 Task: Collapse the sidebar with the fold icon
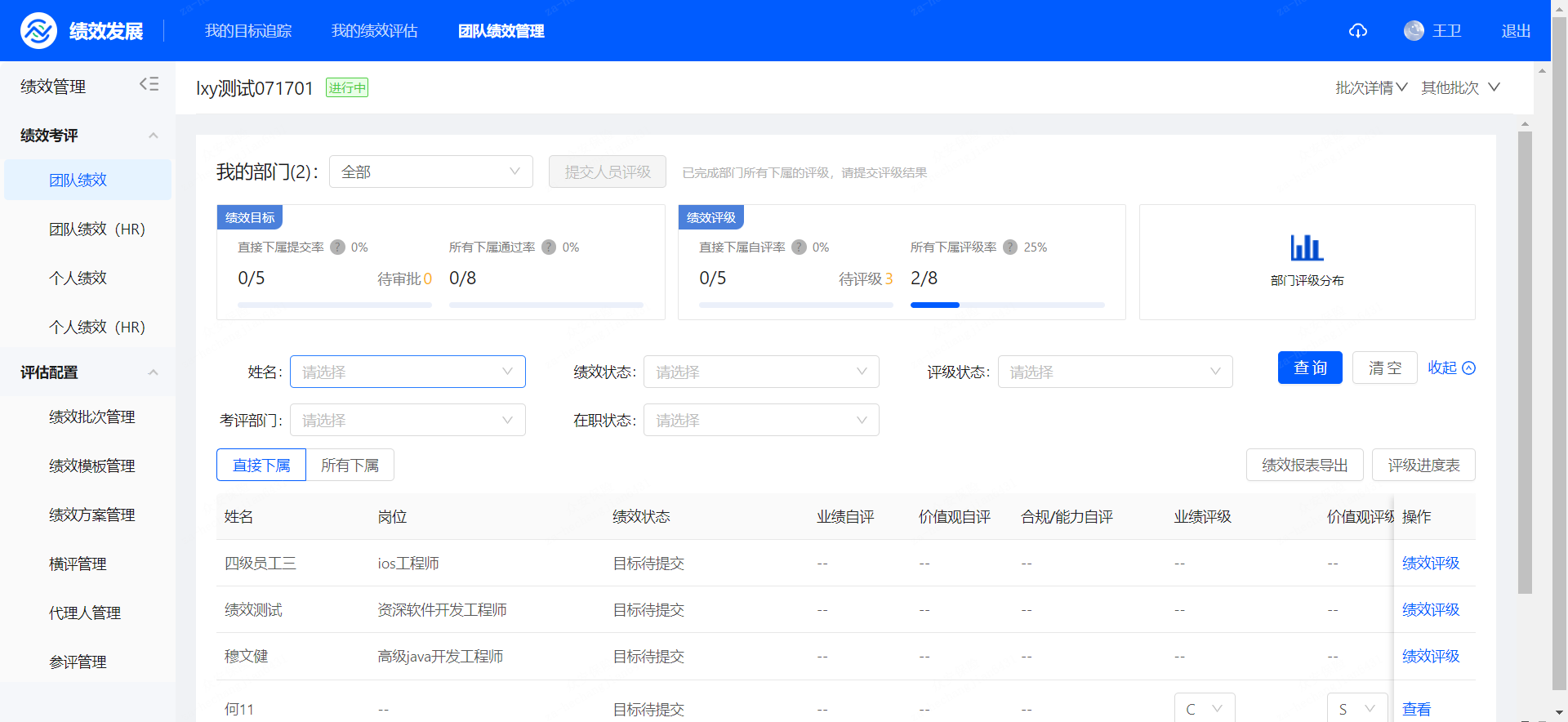pos(149,84)
